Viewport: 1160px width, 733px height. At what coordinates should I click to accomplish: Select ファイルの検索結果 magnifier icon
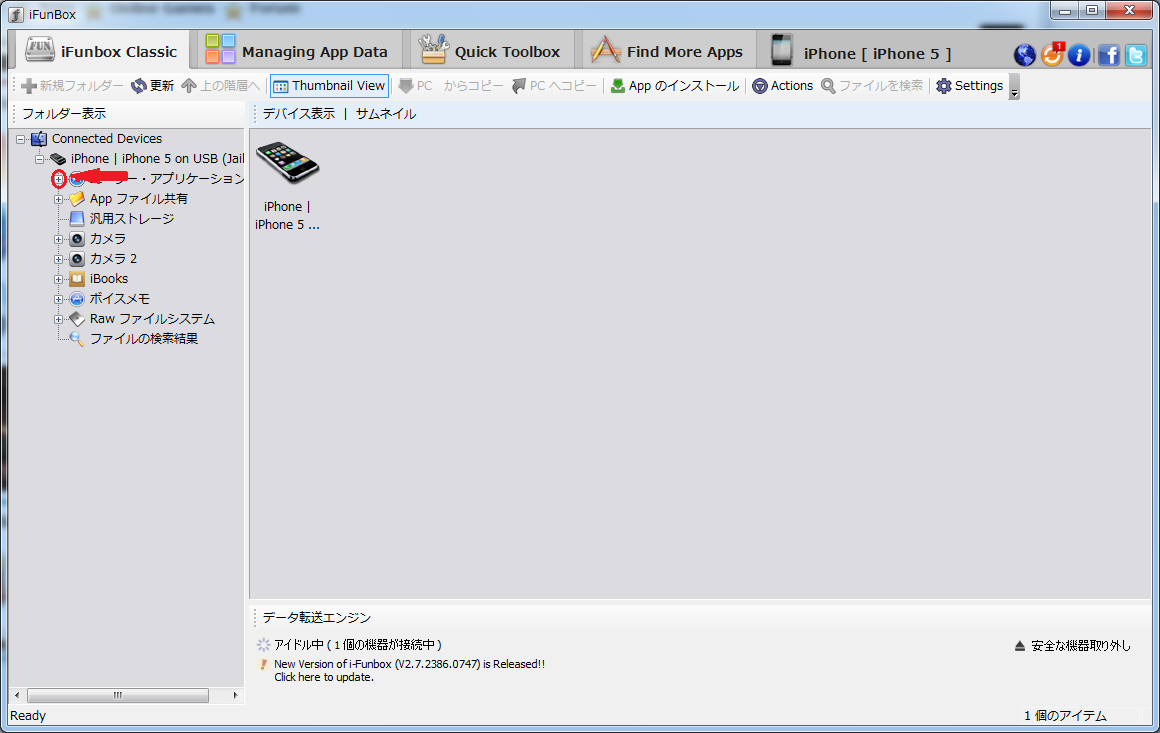coord(77,338)
